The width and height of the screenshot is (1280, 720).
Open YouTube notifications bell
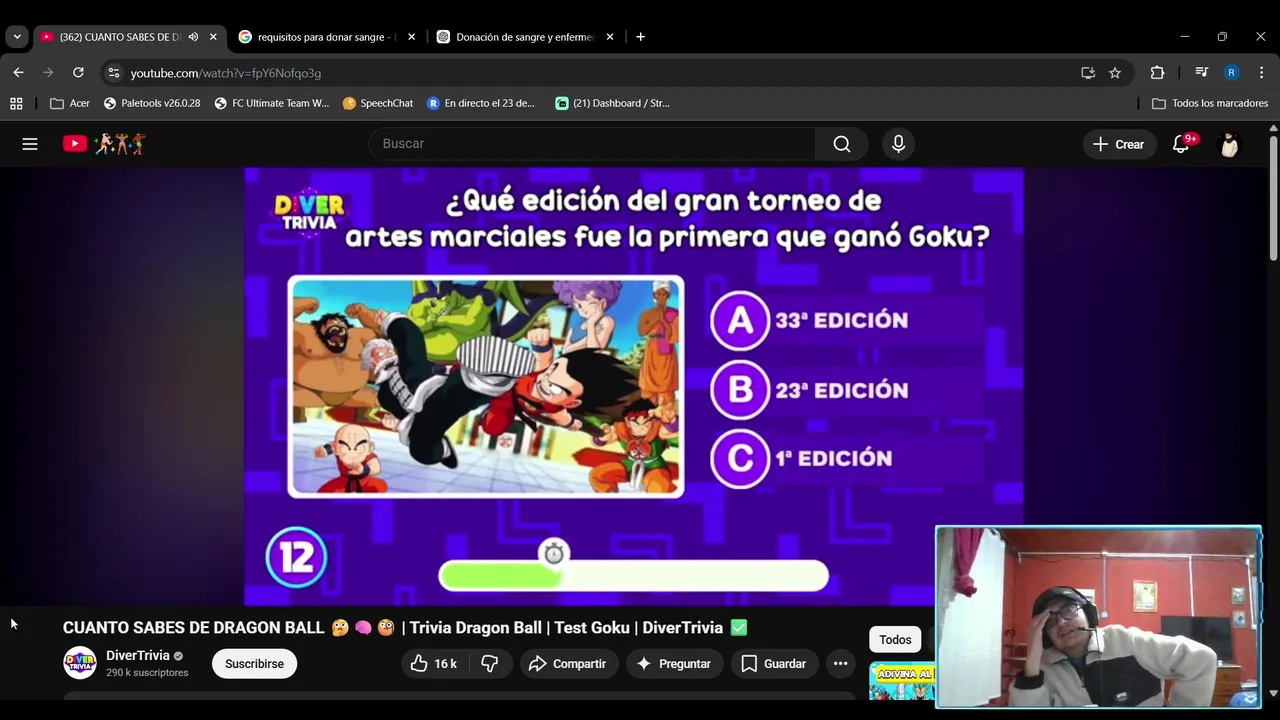tap(1181, 144)
